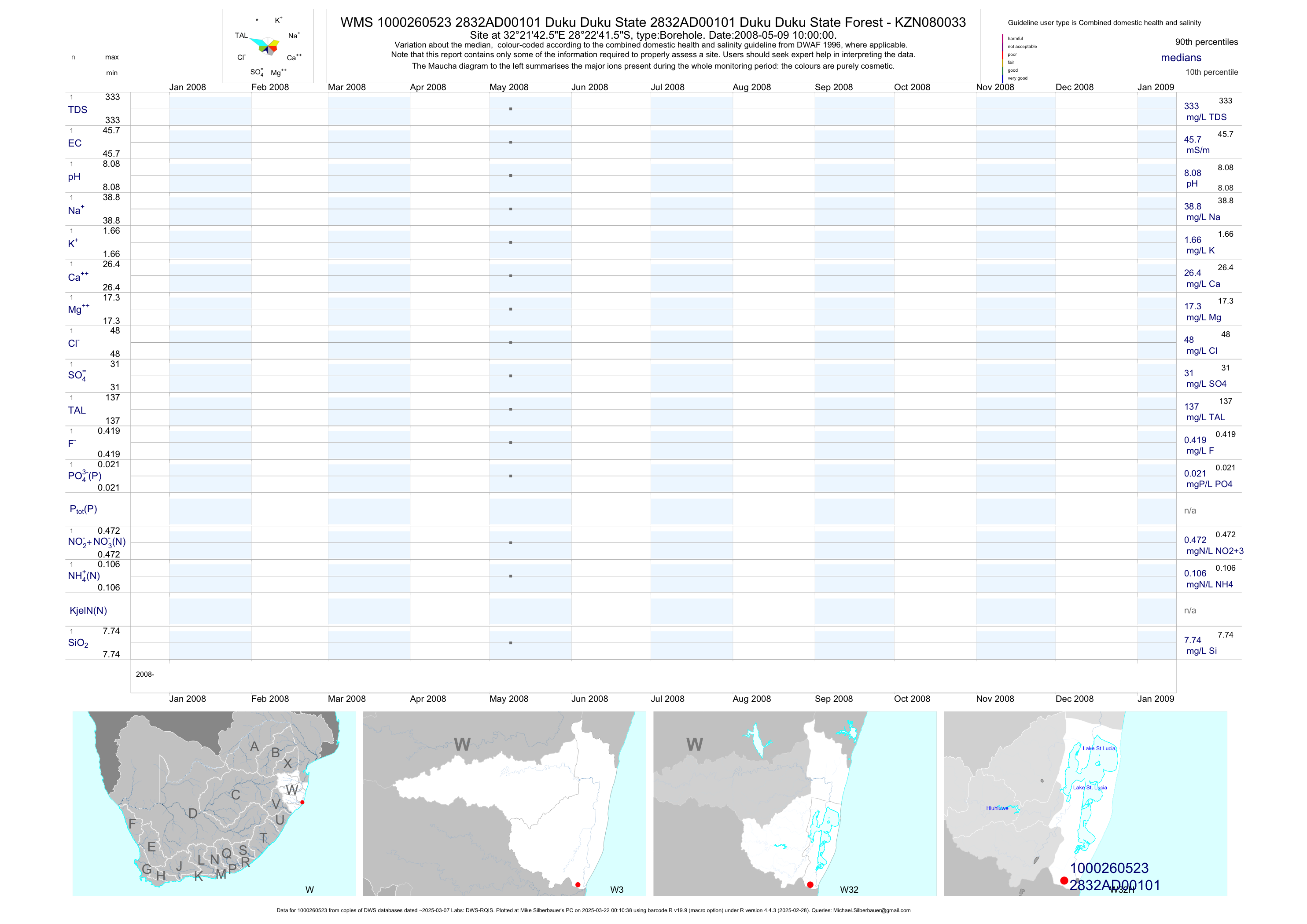Viewport: 1307px width, 924px height.
Task: Click the guideline colour scale bar
Action: [x=1002, y=58]
